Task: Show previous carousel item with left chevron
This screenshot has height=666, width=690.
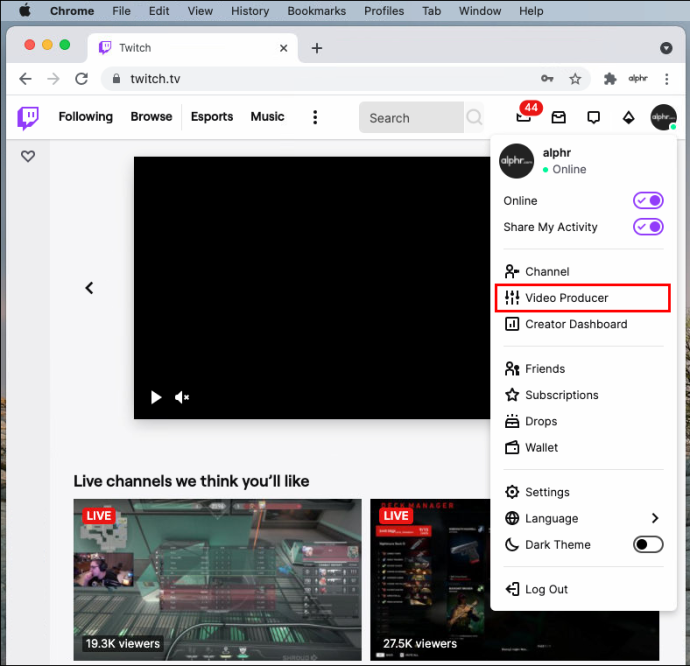Action: (89, 288)
